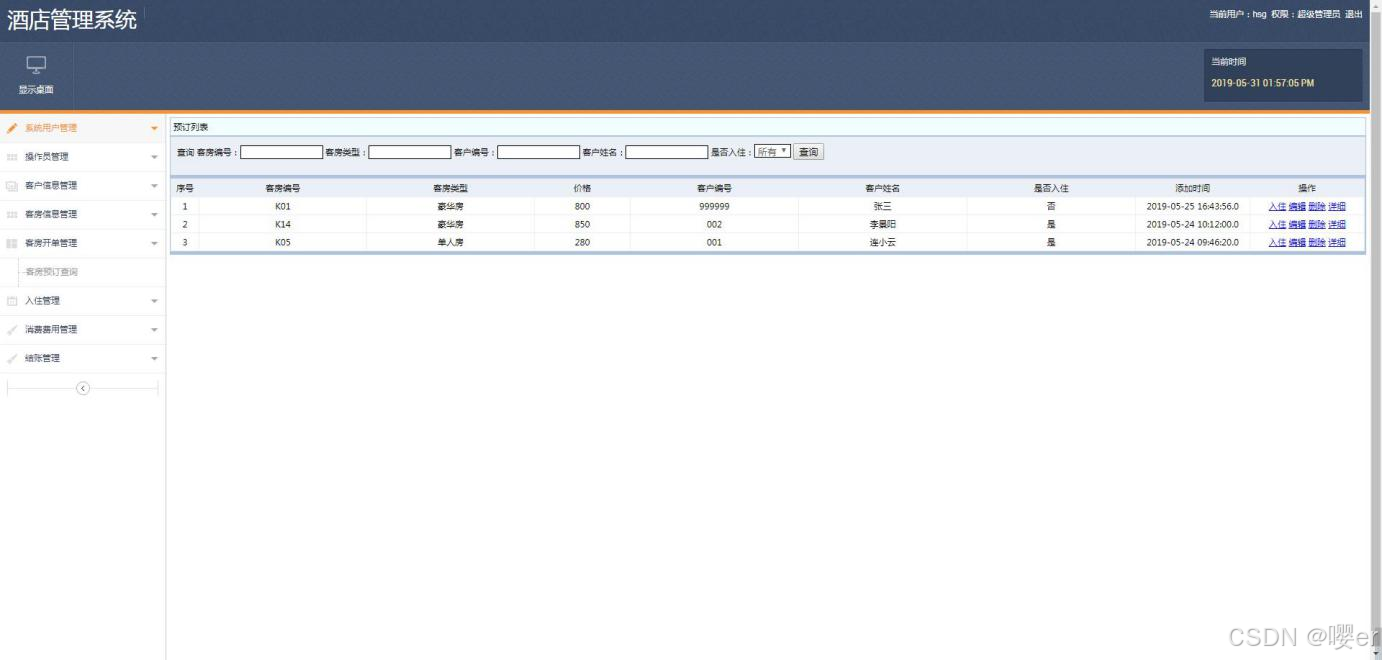Click 编辑 link for room K01
1382x660 pixels.
click(1297, 206)
